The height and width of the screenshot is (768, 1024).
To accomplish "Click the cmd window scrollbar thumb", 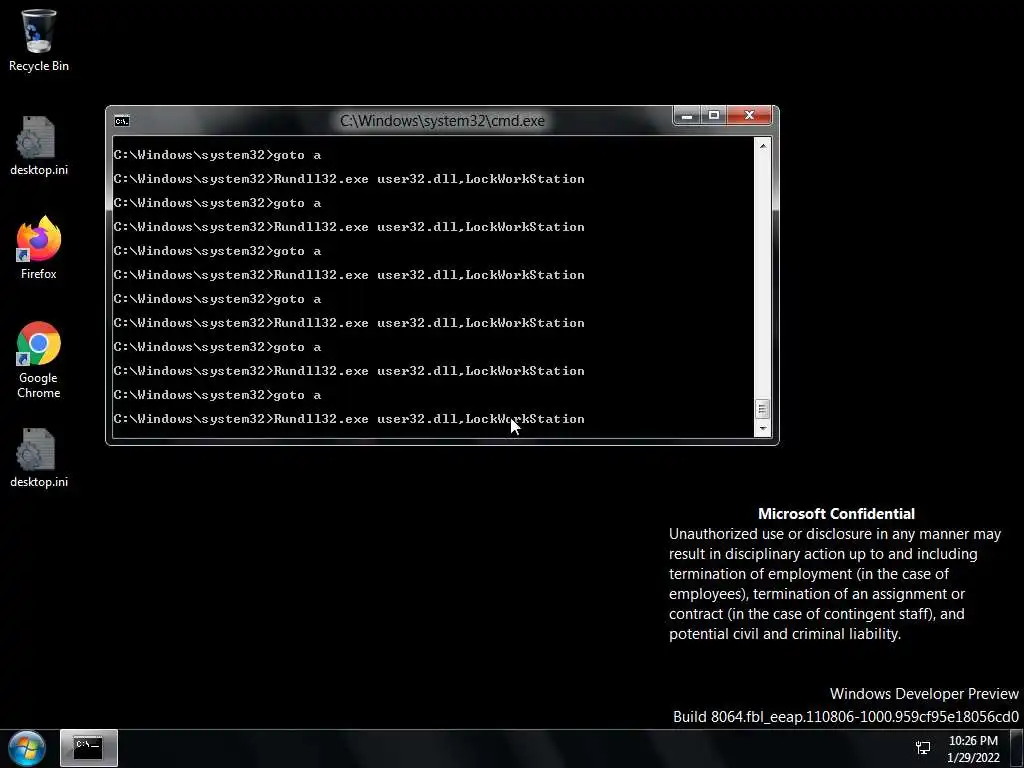I will click(762, 409).
